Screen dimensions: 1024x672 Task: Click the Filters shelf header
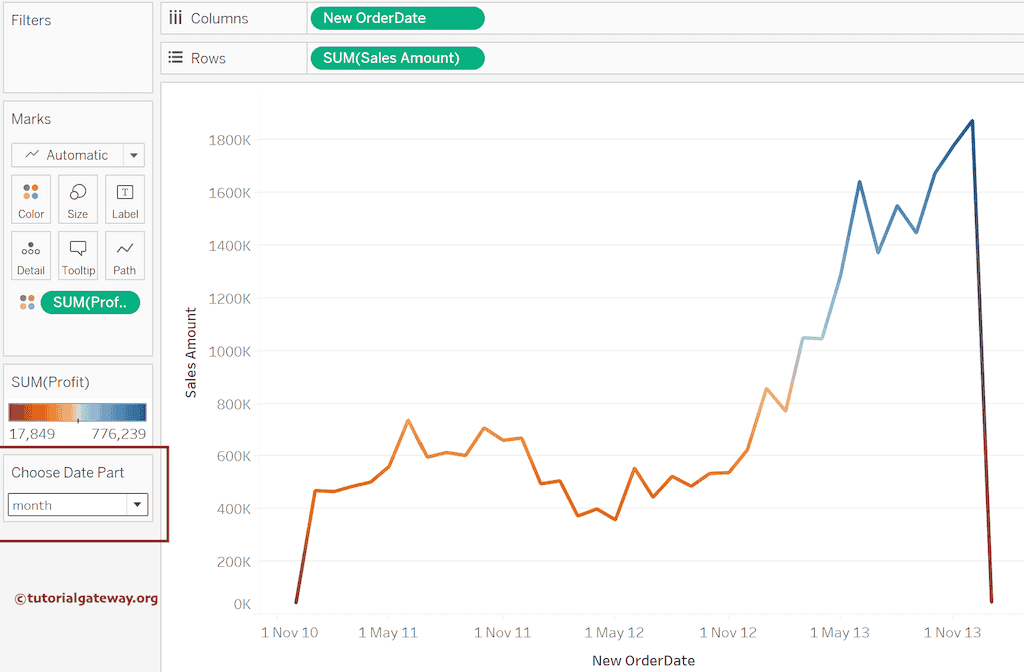click(31, 20)
